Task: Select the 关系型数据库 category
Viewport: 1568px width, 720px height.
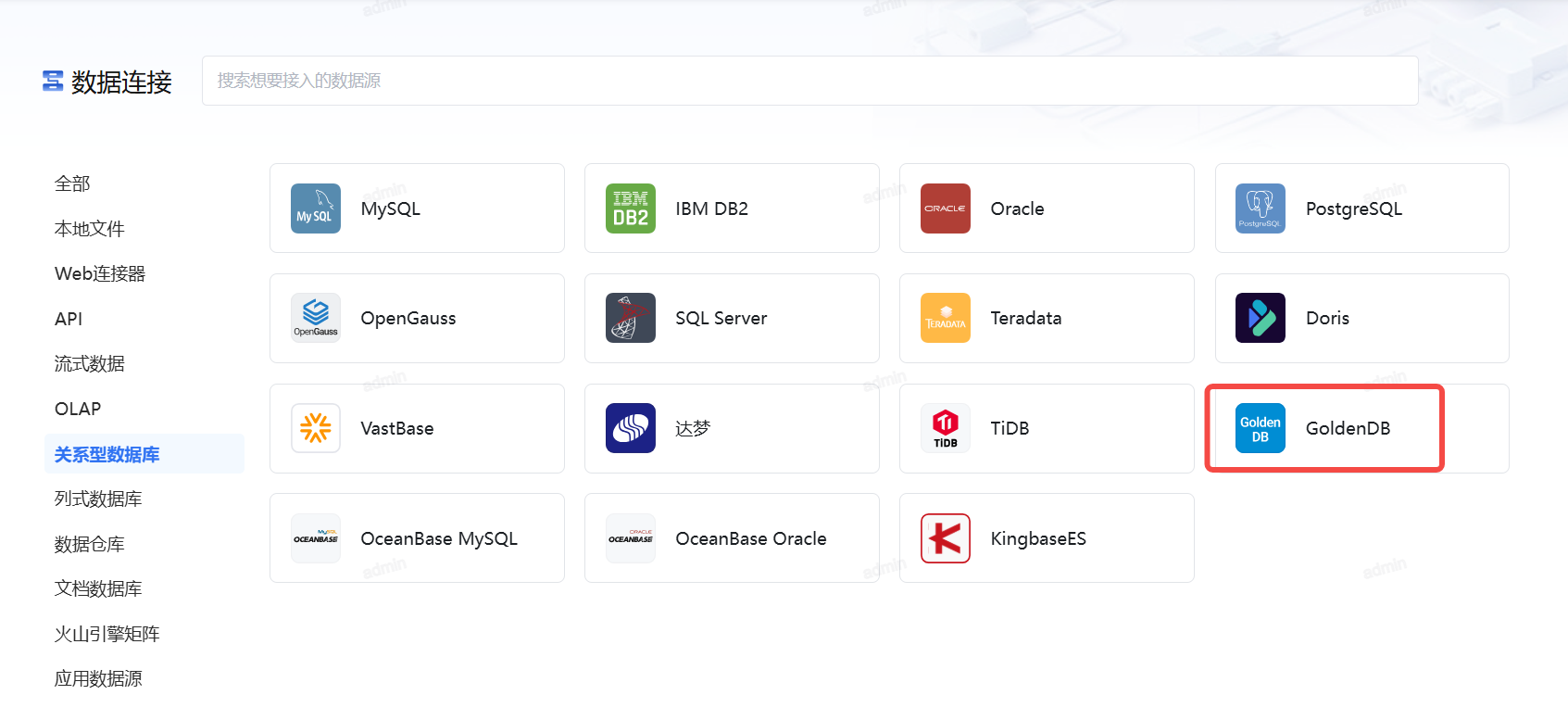Action: (144, 454)
